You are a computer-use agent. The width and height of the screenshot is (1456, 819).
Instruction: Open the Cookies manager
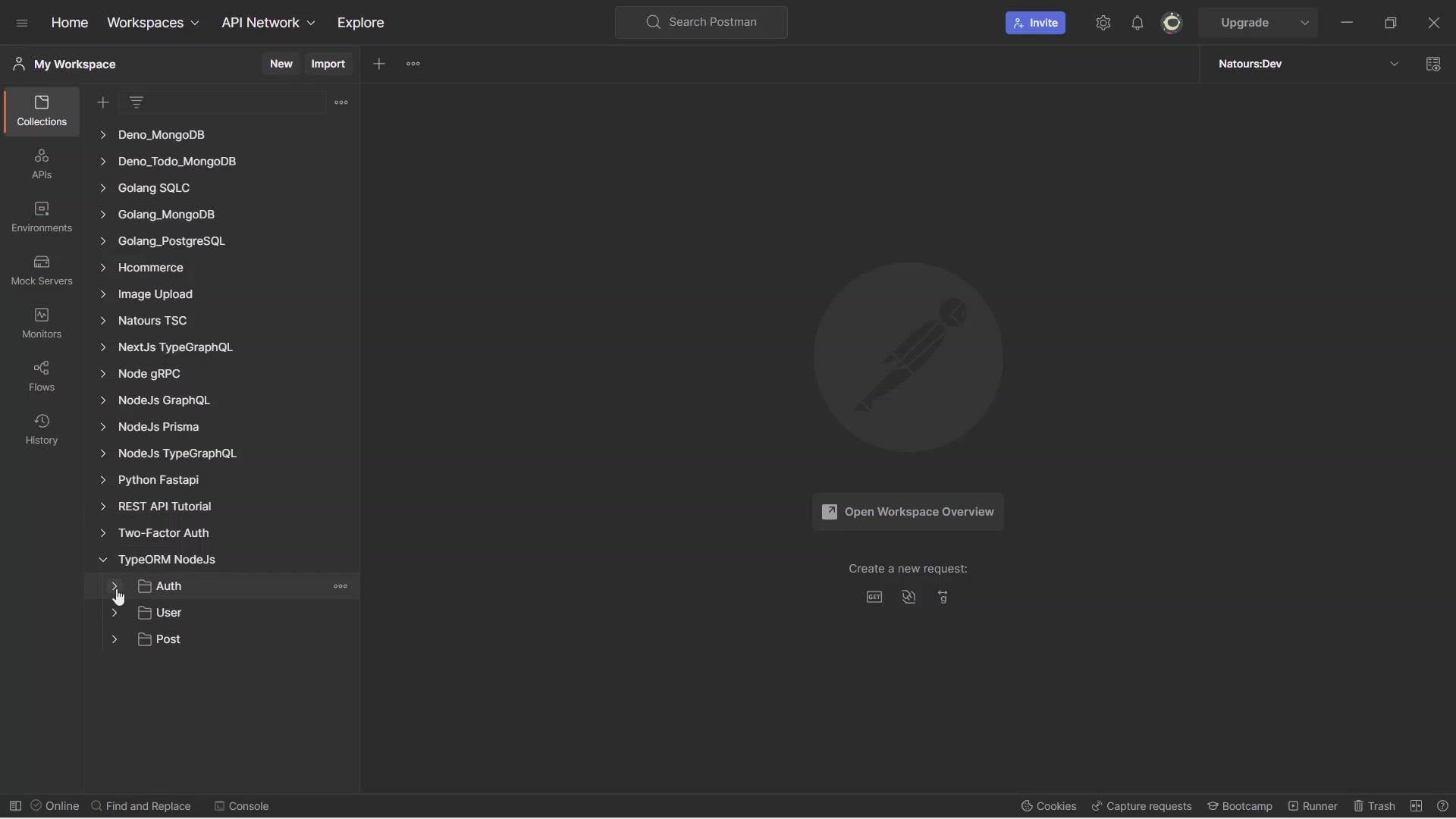click(x=1049, y=806)
